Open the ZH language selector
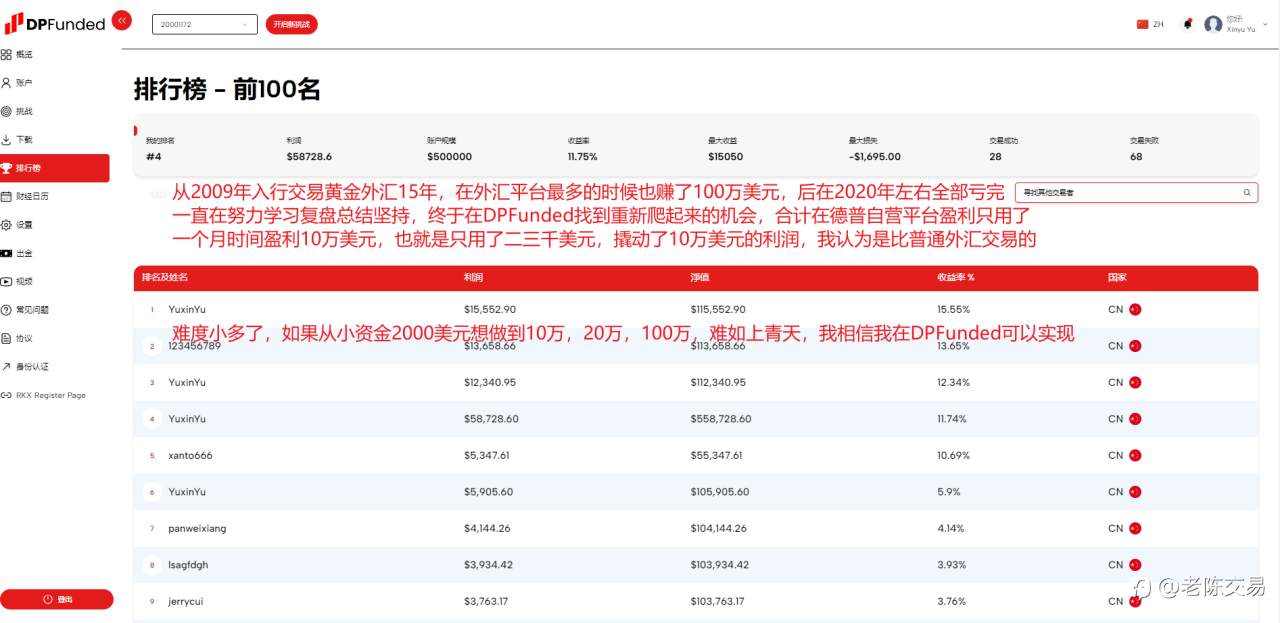 point(1158,24)
